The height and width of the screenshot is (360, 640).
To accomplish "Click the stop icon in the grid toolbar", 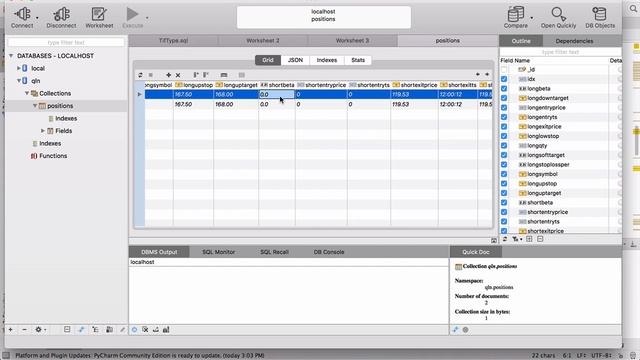I will pos(151,75).
